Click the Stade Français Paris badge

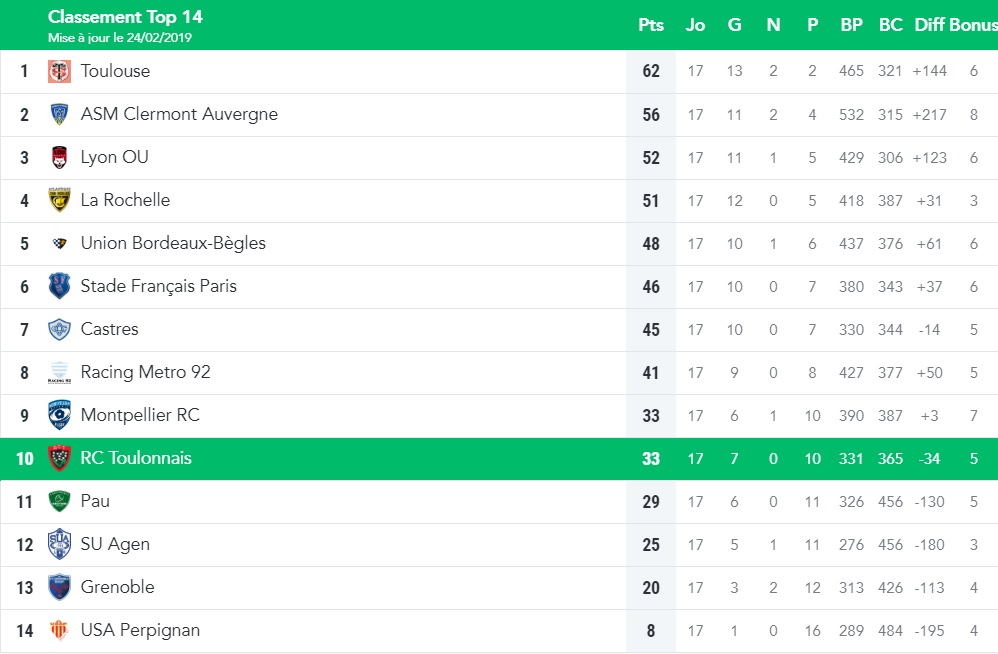[x=59, y=286]
